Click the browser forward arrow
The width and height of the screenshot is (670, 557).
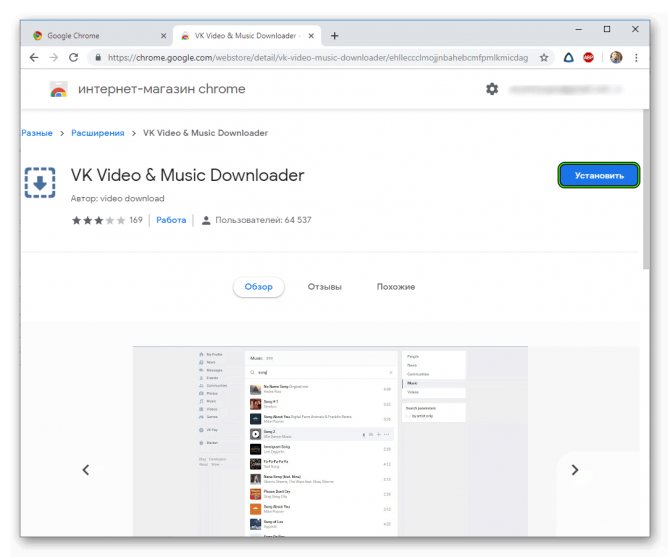click(54, 58)
